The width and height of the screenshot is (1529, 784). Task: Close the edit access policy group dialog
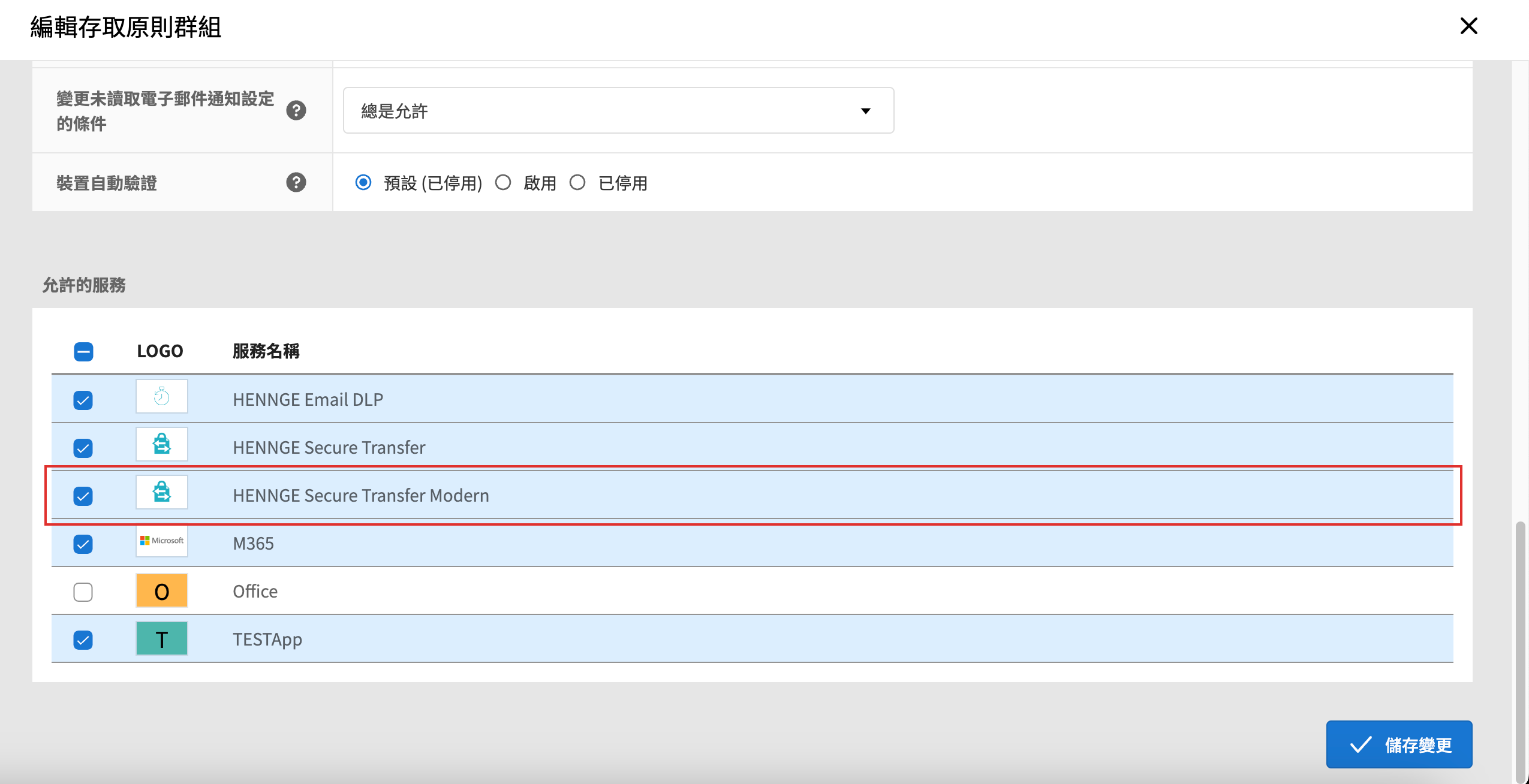(1468, 26)
